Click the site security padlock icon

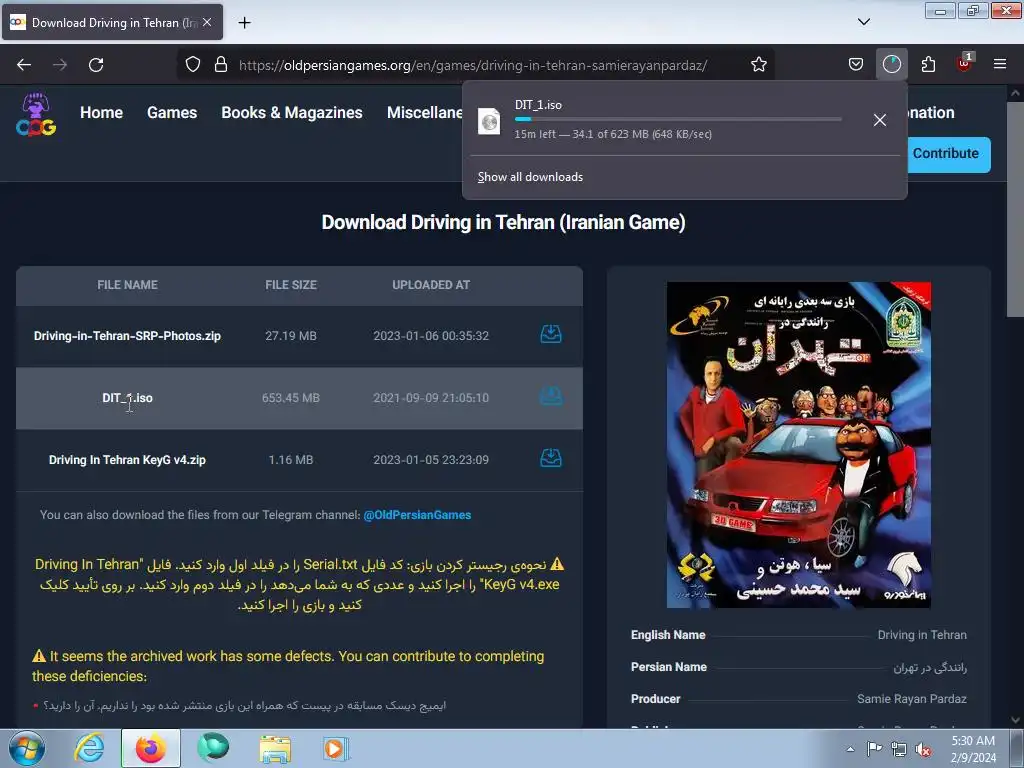click(221, 65)
